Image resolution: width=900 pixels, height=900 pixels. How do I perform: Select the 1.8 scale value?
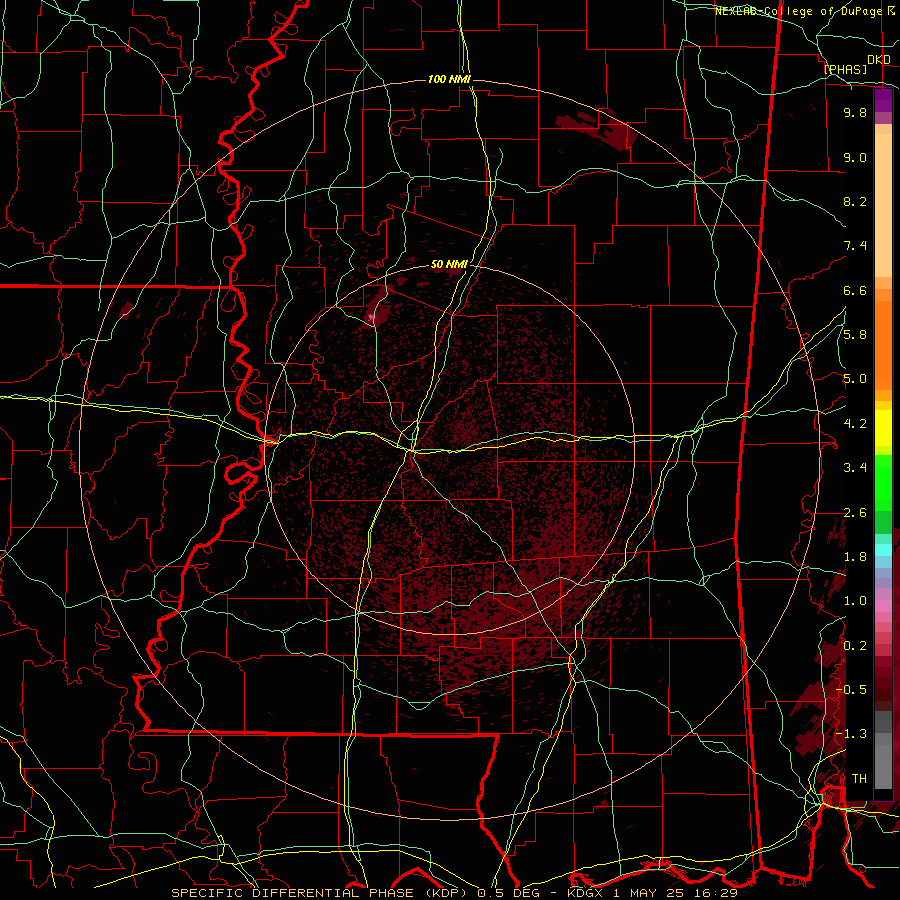pos(855,557)
